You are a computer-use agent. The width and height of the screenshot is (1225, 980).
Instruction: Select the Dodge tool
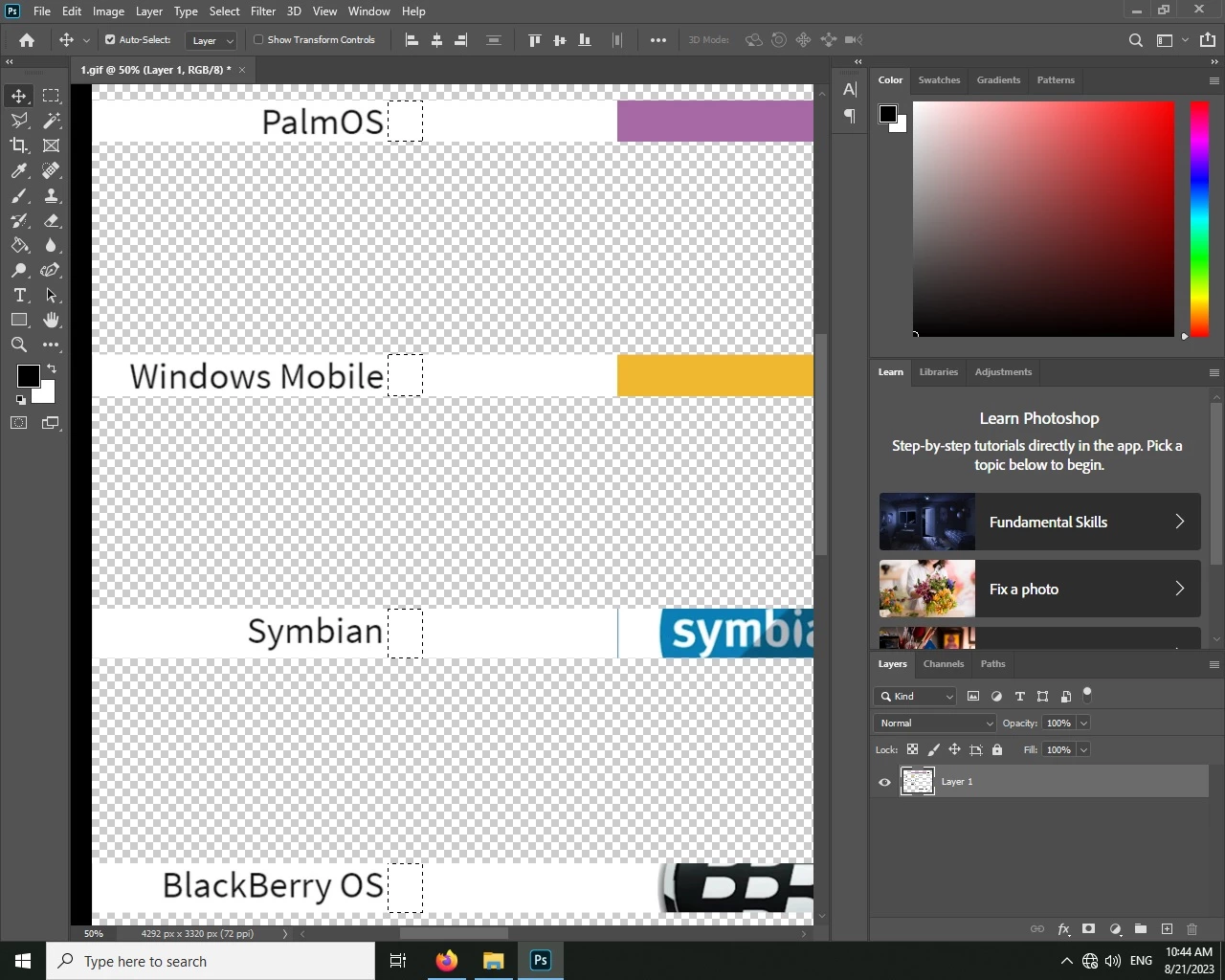point(19,270)
